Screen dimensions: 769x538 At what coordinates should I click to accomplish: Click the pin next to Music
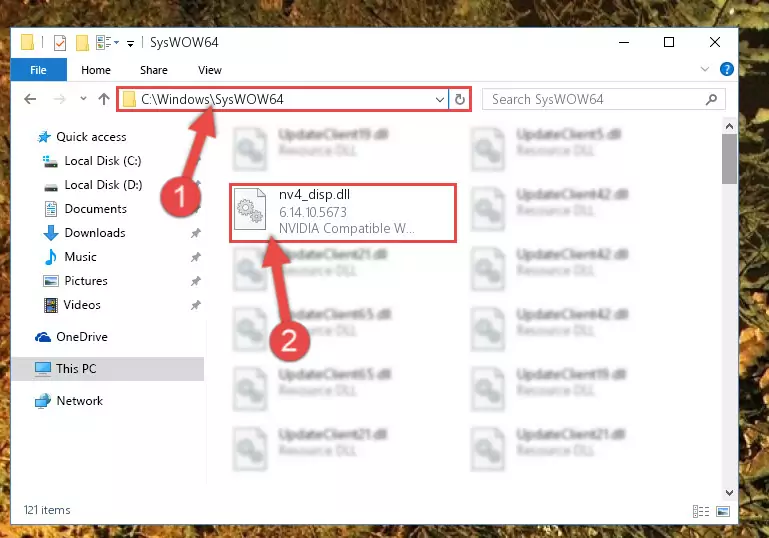(x=196, y=257)
